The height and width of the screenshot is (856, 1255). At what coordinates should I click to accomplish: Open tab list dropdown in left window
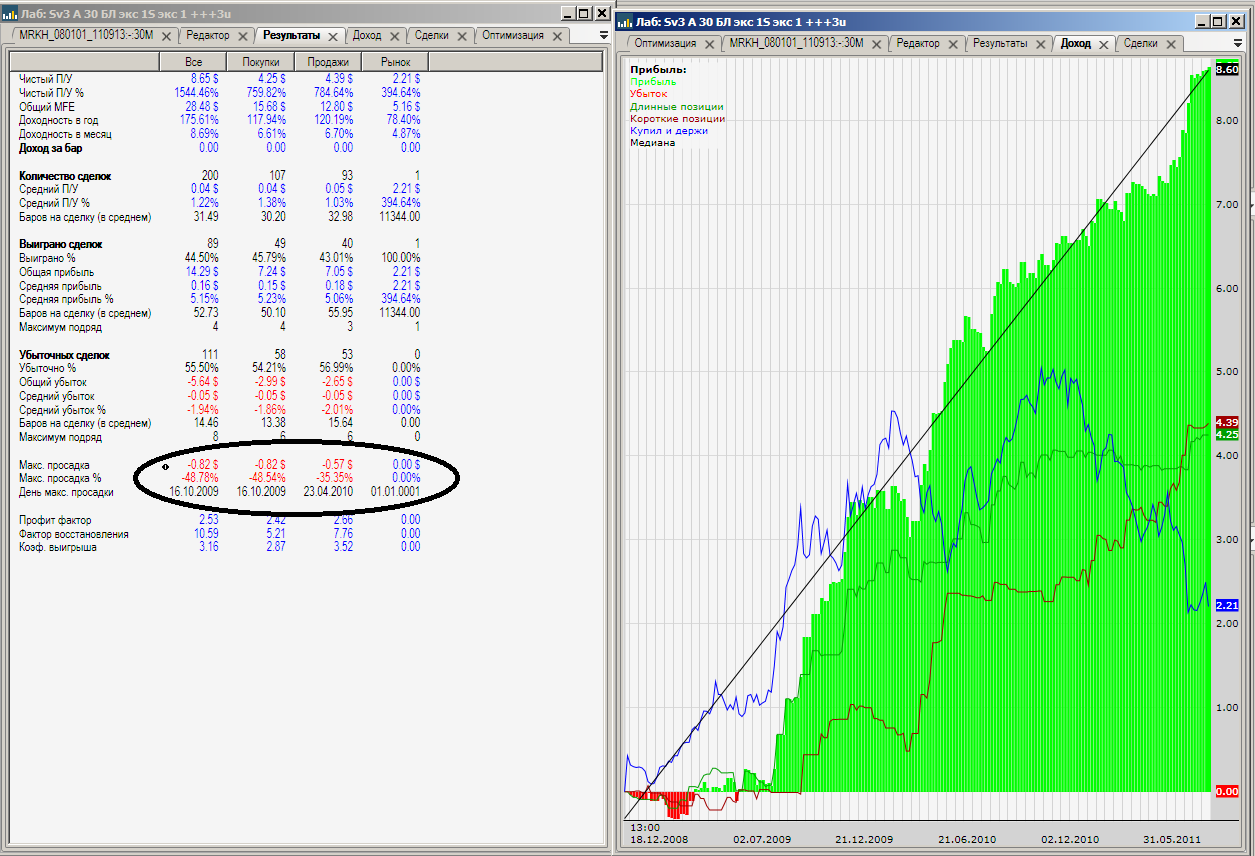(602, 35)
